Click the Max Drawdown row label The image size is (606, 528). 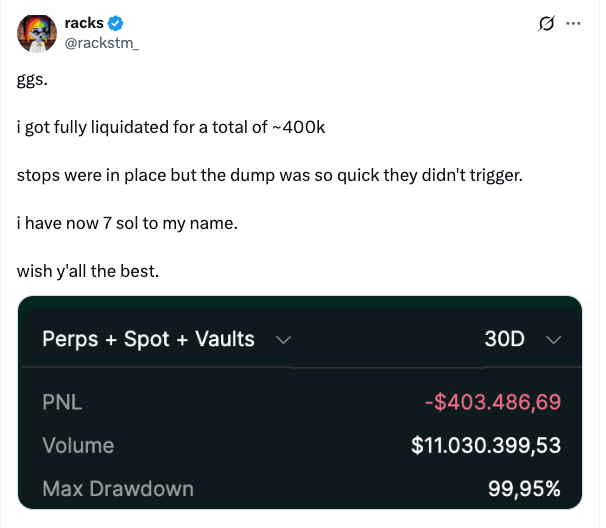coord(117,490)
